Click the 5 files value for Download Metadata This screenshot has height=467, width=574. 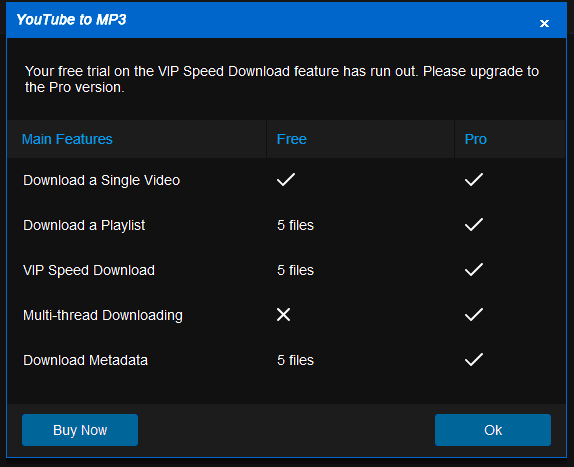[295, 360]
